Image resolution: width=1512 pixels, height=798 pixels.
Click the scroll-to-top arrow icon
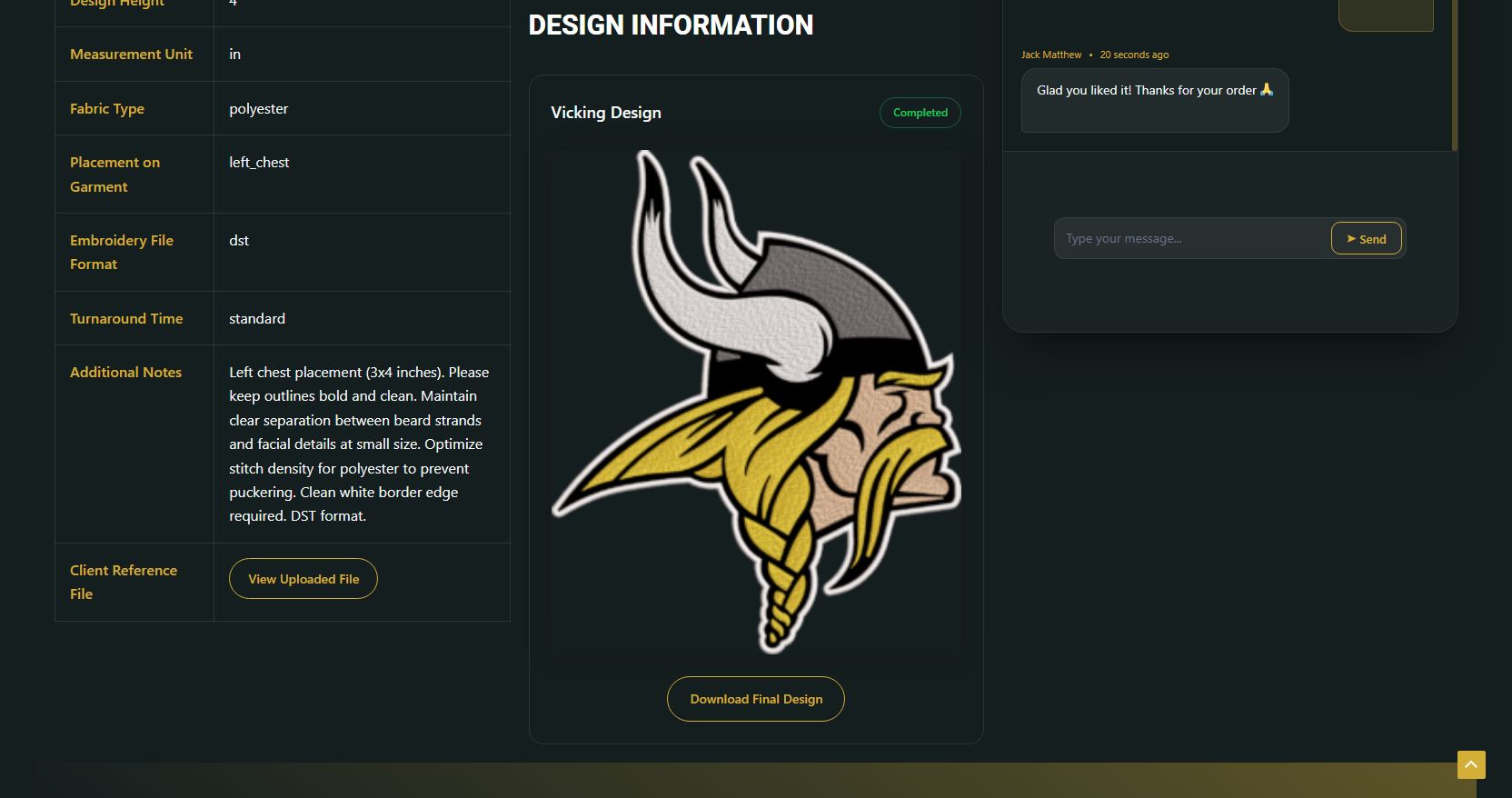pos(1471,764)
